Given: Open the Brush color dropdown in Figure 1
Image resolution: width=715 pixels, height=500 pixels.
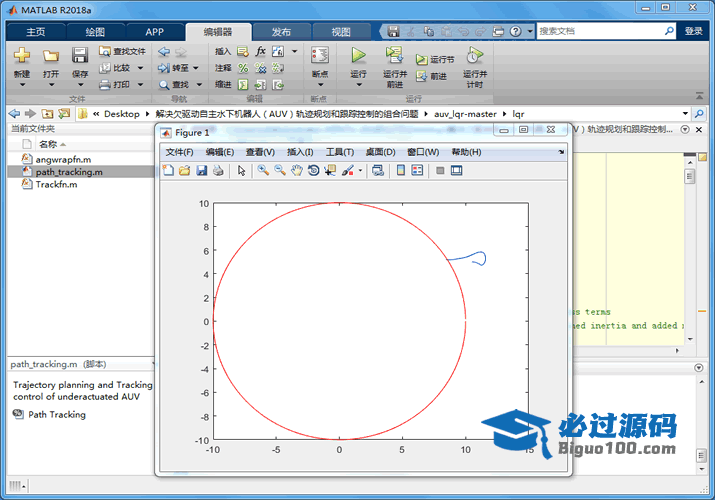Looking at the screenshot, I should (360, 171).
